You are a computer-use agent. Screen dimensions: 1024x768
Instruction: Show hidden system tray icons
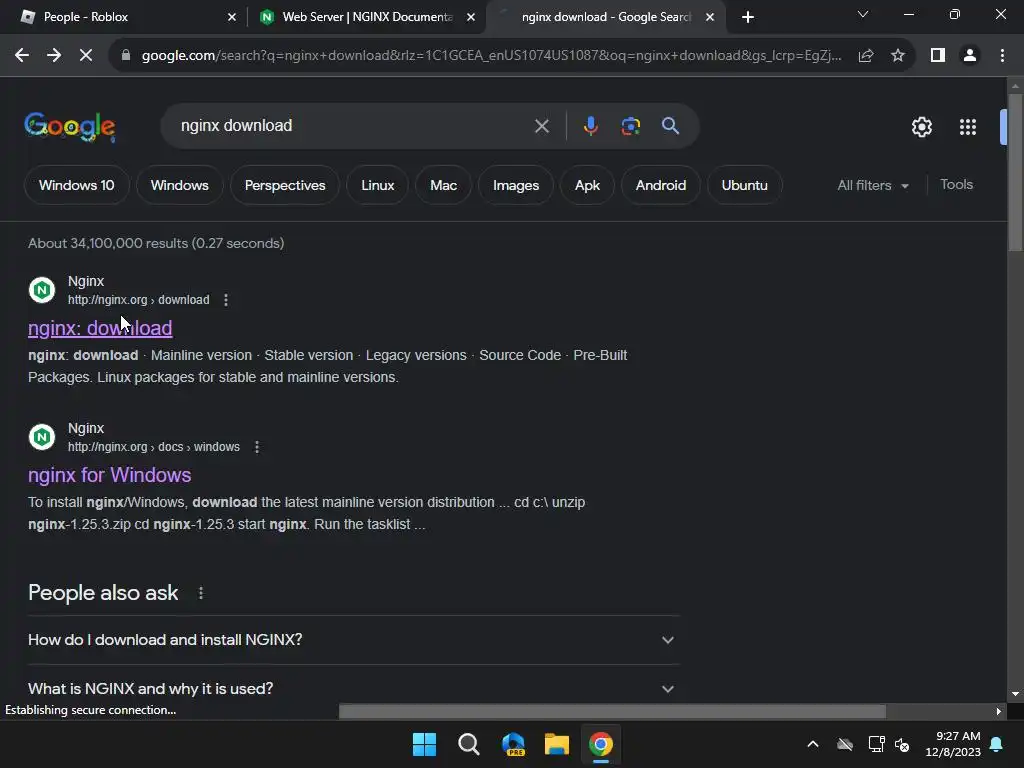813,744
